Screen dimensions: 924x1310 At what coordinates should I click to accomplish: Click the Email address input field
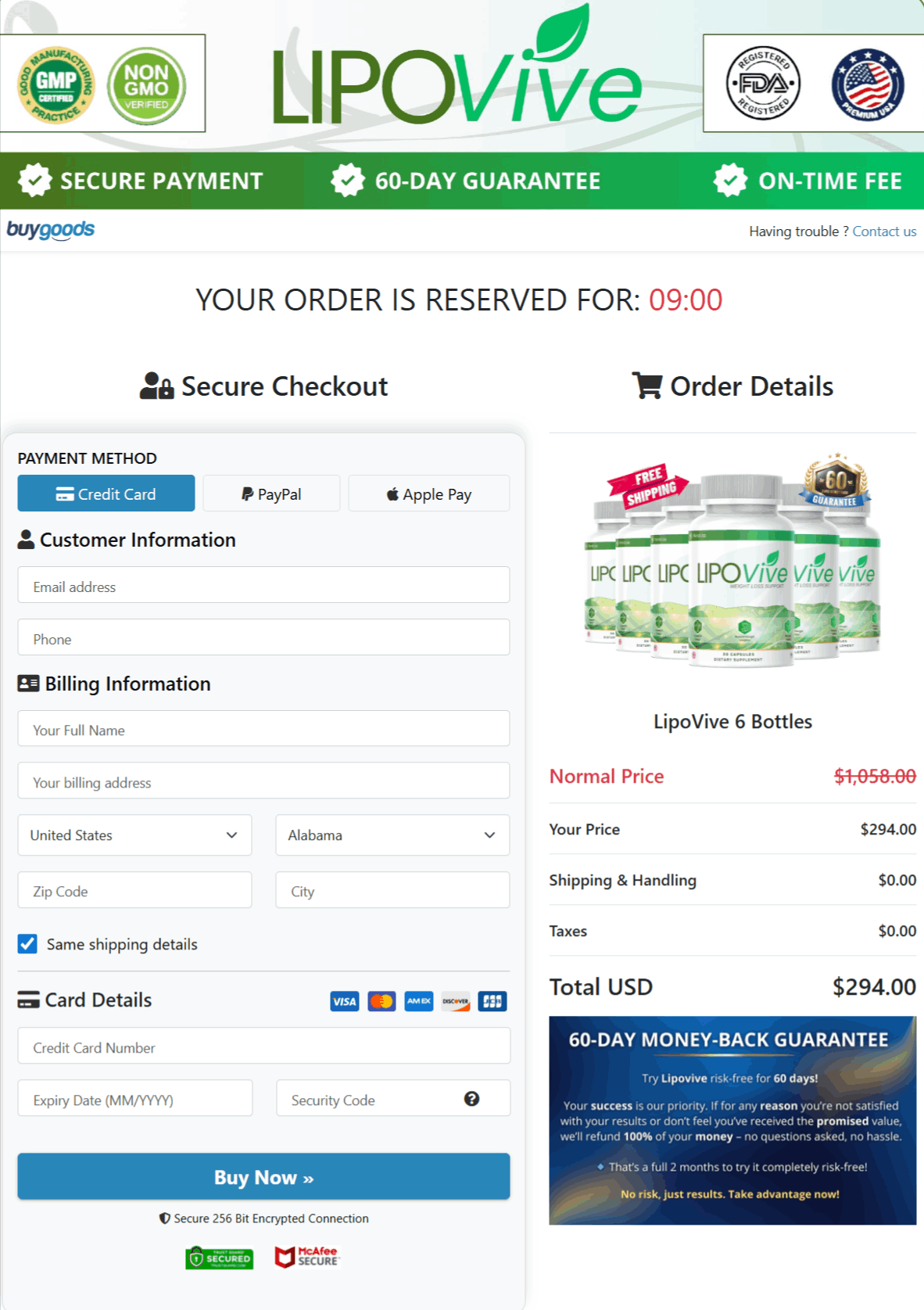pyautogui.click(x=263, y=585)
